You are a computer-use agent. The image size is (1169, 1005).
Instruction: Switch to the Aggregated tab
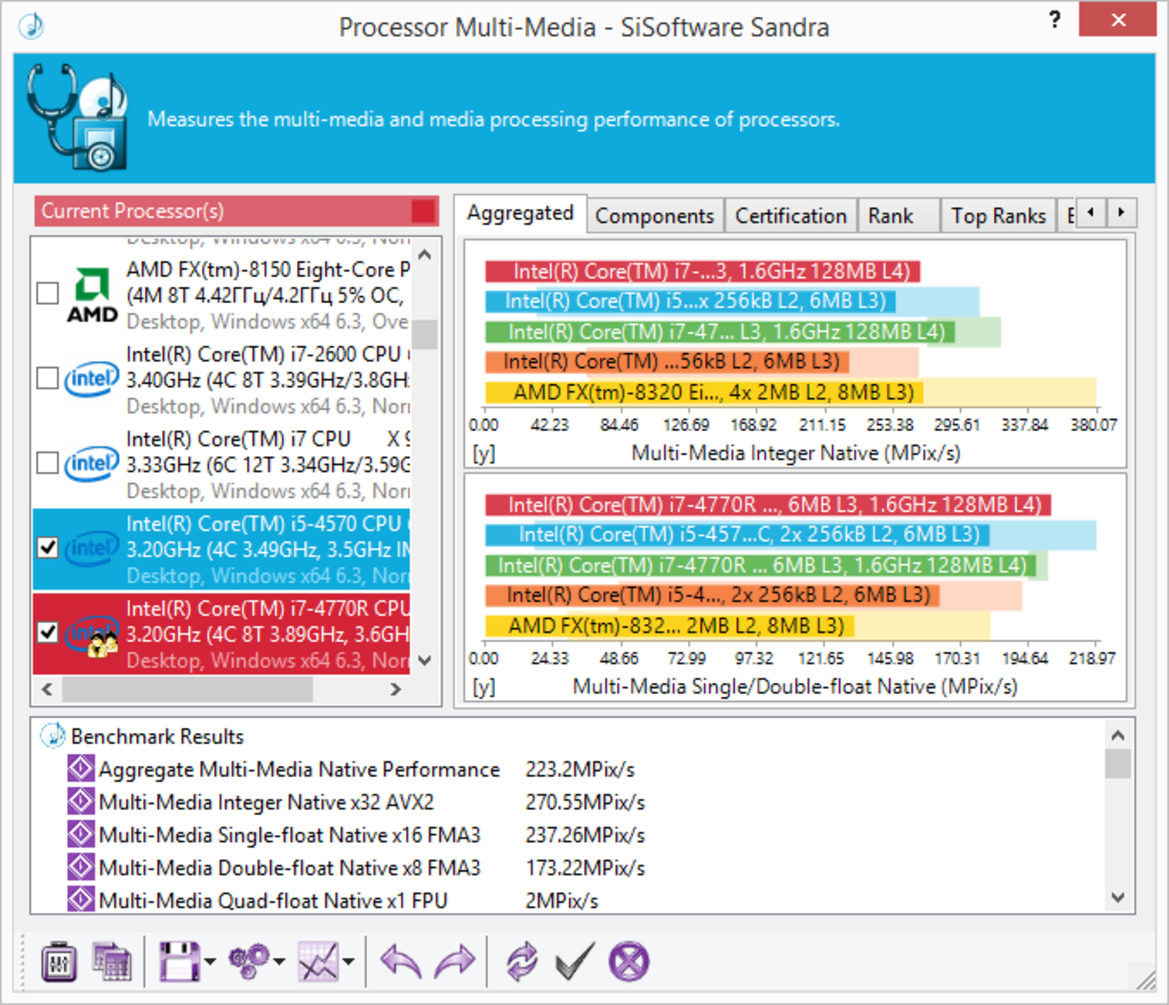point(520,214)
